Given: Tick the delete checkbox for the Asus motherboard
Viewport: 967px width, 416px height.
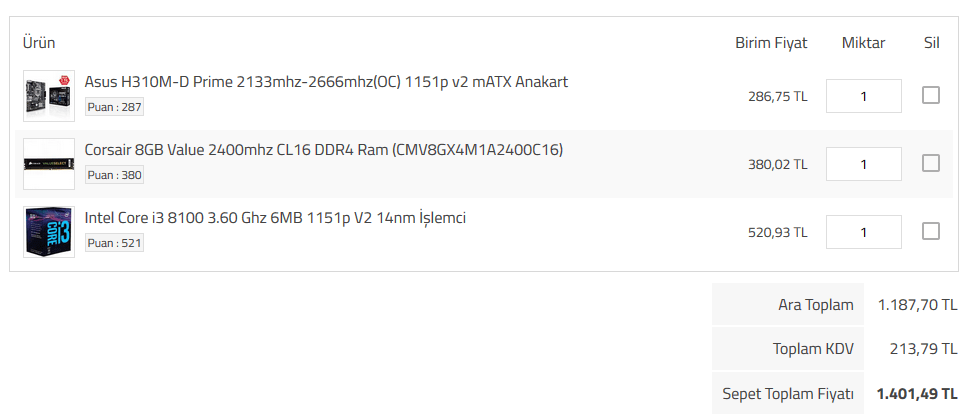Looking at the screenshot, I should click(x=931, y=96).
